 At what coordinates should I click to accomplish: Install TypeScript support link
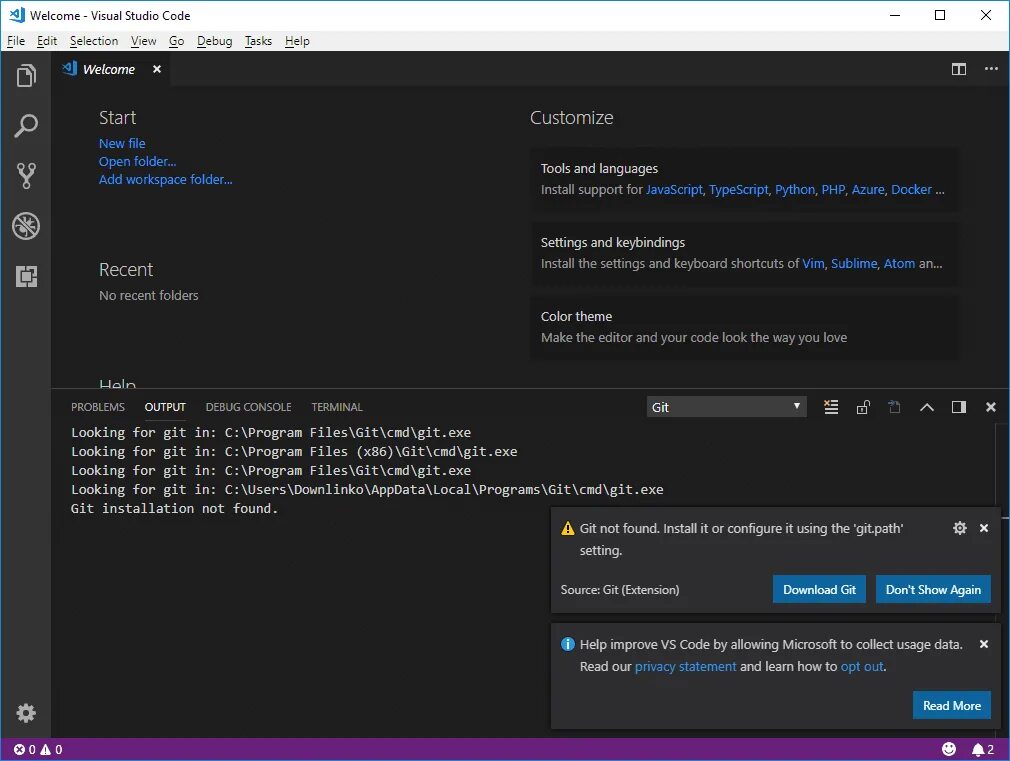[738, 189]
